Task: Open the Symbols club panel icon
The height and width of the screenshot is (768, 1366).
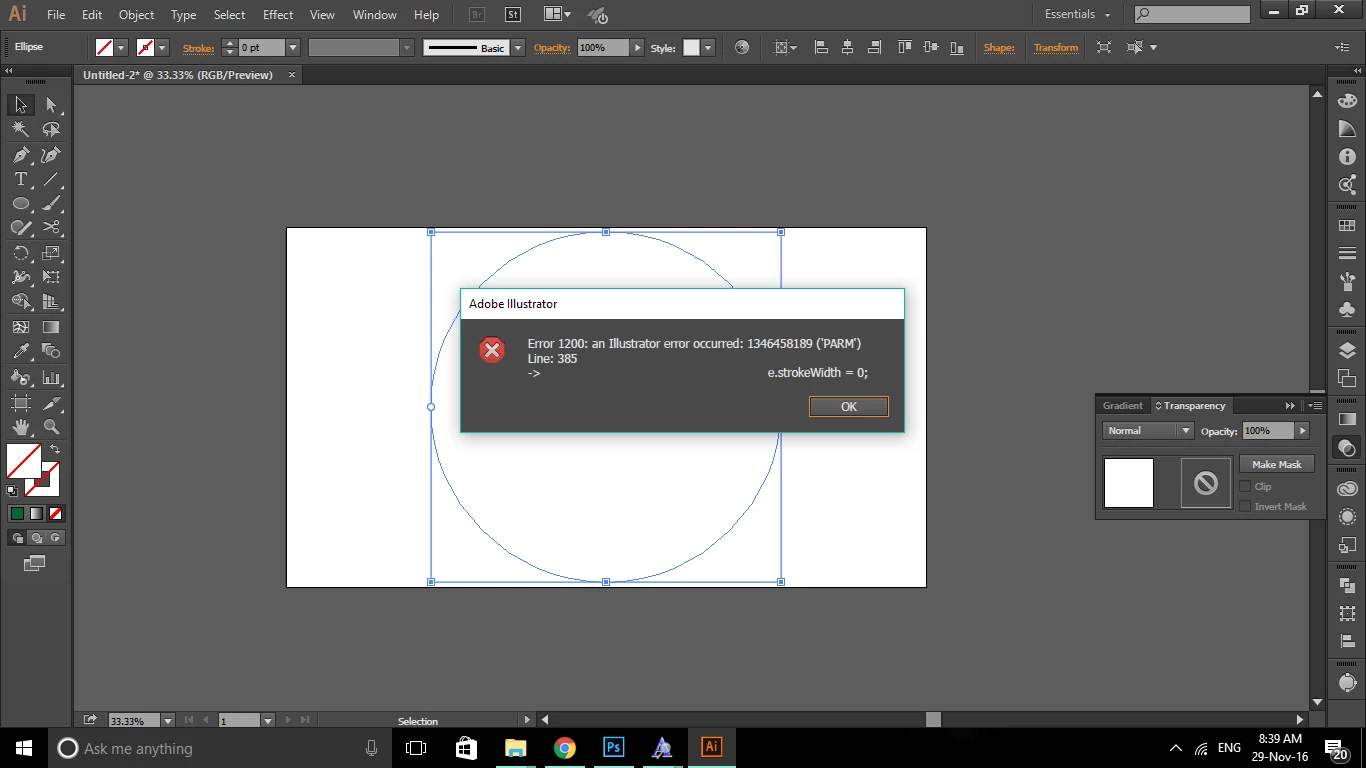Action: [x=1347, y=310]
